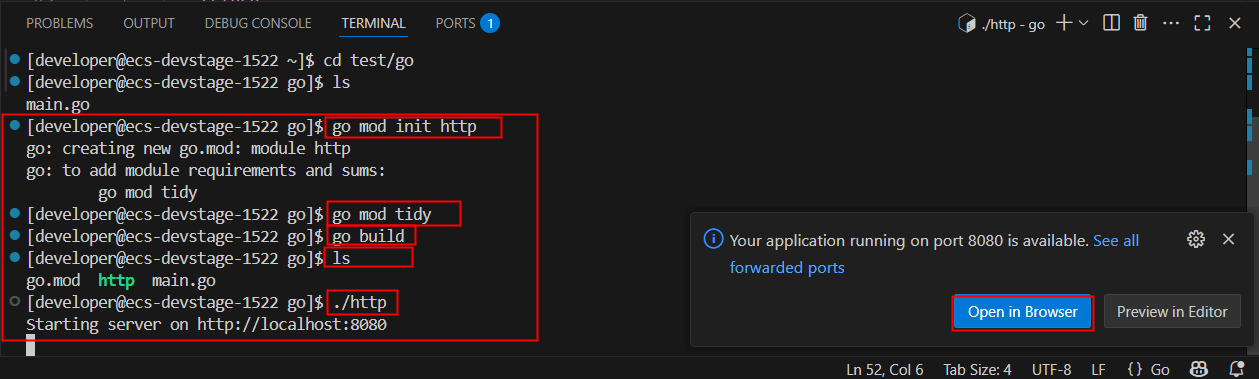
Task: Click Preview in Editor button
Action: (x=1171, y=312)
